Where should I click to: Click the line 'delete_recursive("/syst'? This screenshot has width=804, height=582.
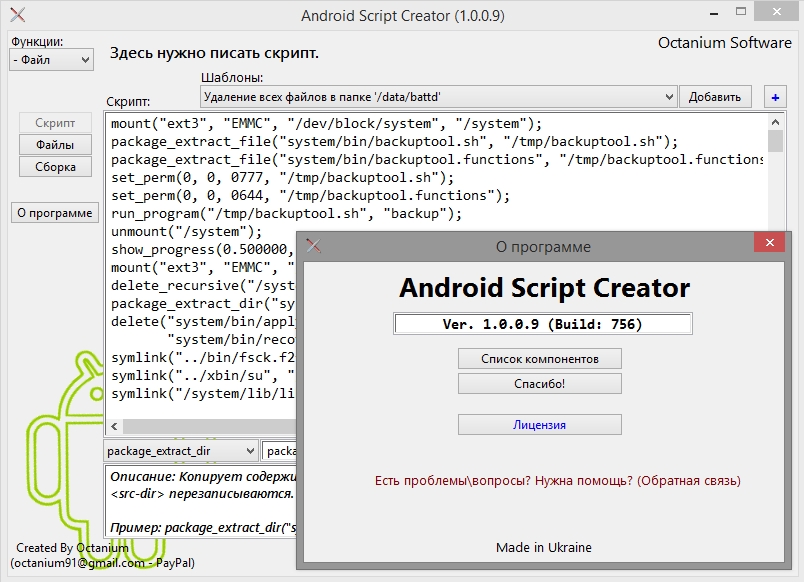coord(203,286)
